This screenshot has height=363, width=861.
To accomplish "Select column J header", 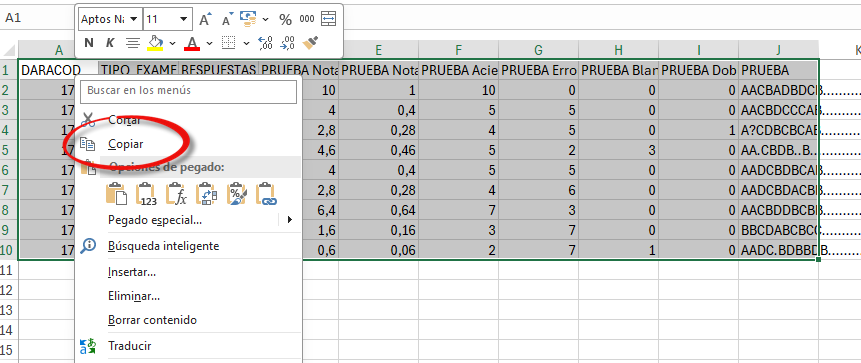I will [779, 50].
